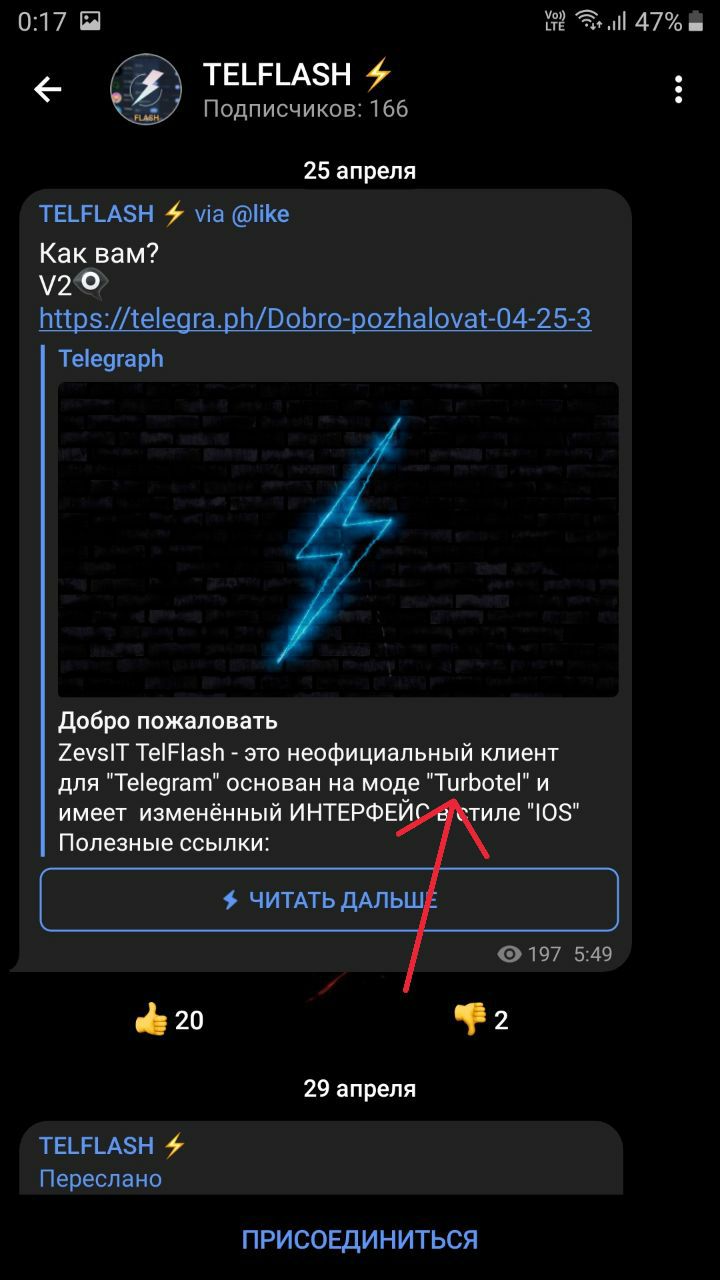Join channel via ПРИСОЕДИНИТЬСЯ button
The width and height of the screenshot is (720, 1280).
[x=360, y=1240]
